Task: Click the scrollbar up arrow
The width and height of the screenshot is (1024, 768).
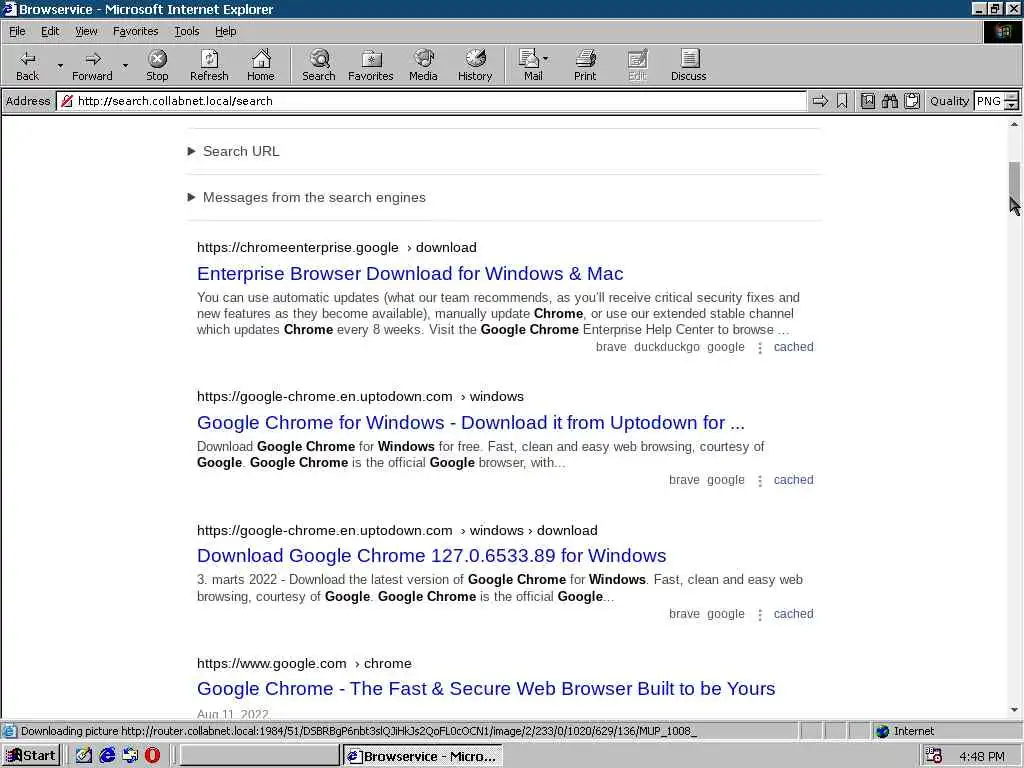Action: 1014,124
